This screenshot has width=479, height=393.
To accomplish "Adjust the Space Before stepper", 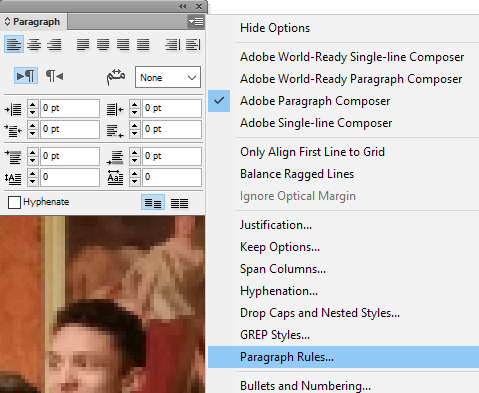I will [x=32, y=156].
